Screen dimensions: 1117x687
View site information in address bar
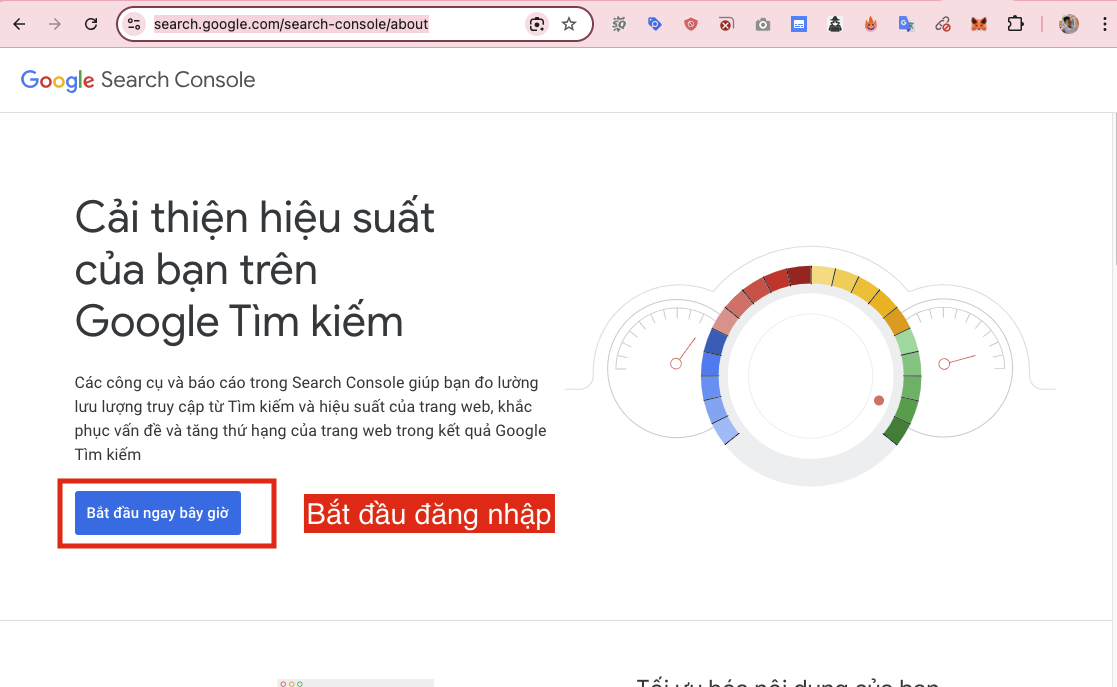tap(134, 24)
